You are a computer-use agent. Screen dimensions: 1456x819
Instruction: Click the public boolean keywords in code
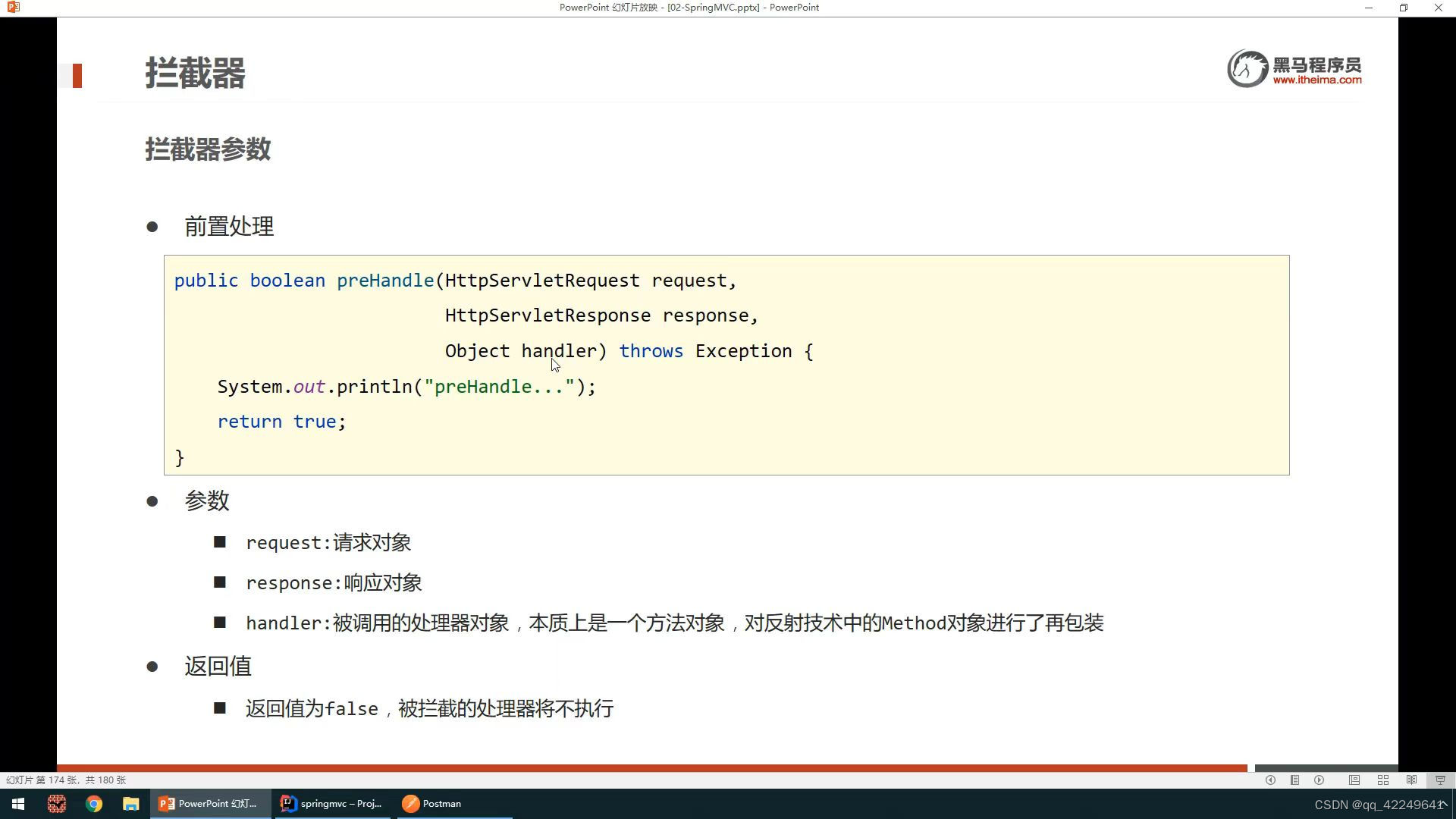pos(249,281)
